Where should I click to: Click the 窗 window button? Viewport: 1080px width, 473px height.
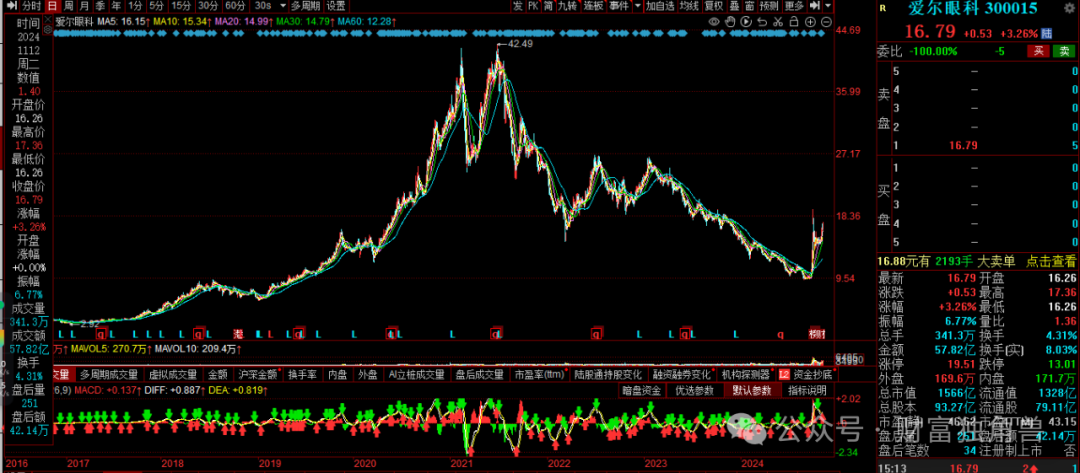[749, 6]
